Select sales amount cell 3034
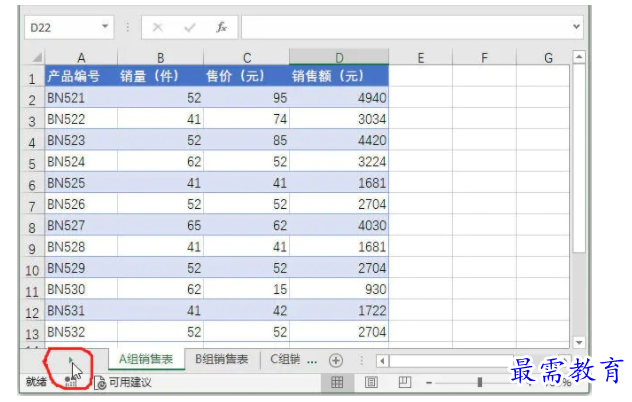 [339, 119]
